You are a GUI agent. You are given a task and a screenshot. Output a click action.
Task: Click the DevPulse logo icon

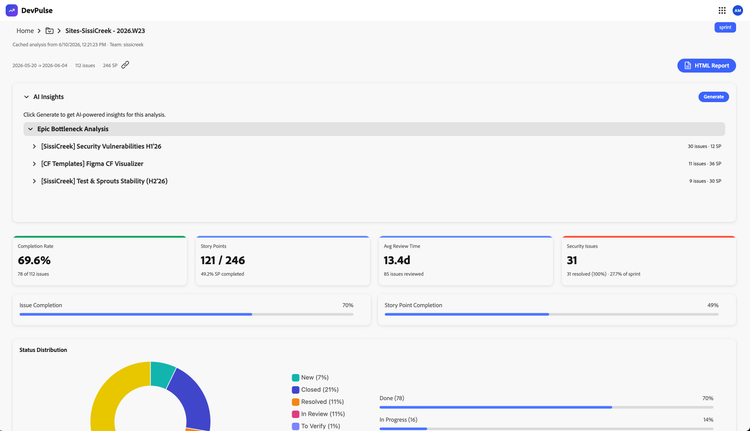(x=11, y=10)
